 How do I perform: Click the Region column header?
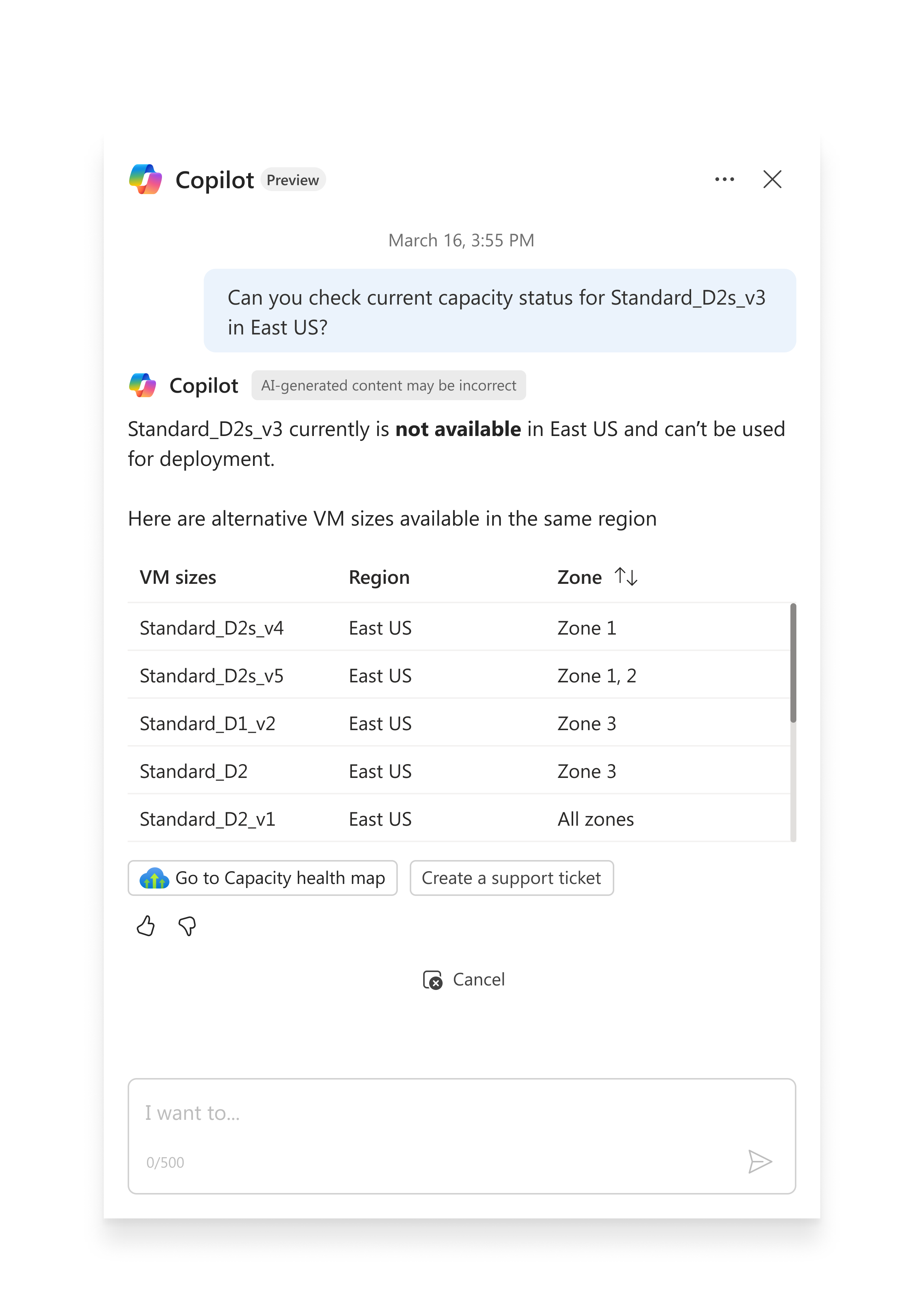pyautogui.click(x=379, y=577)
